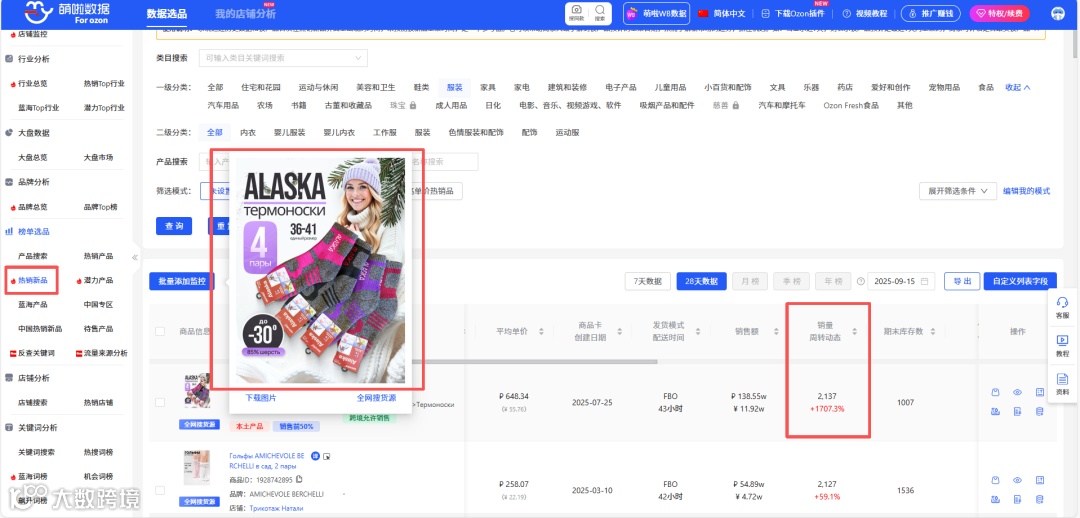1080x518 pixels.
Task: Click shopping bag icon in AMICHEVOLE row
Action: tap(995, 480)
